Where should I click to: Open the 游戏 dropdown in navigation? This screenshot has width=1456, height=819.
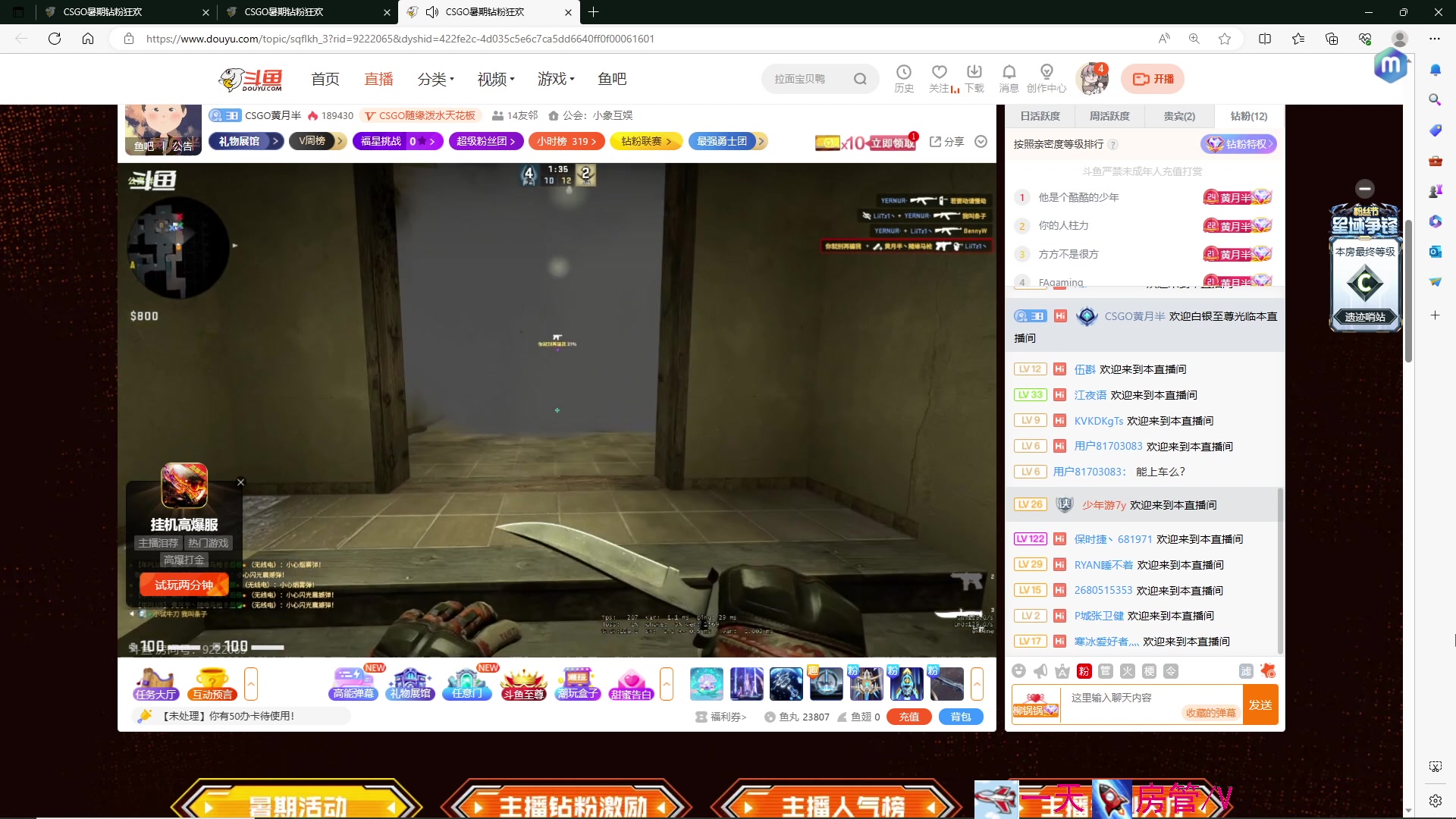(x=556, y=79)
